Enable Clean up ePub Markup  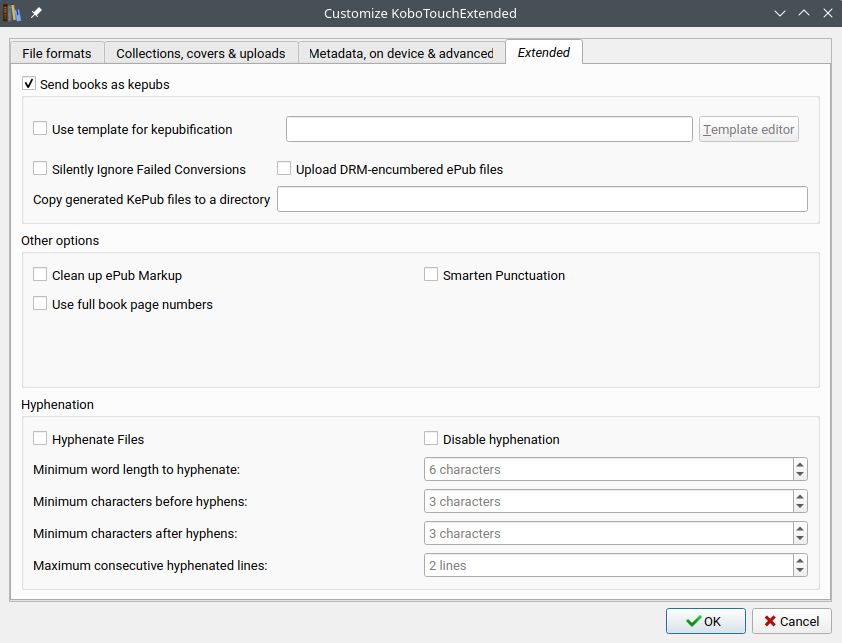[40, 275]
